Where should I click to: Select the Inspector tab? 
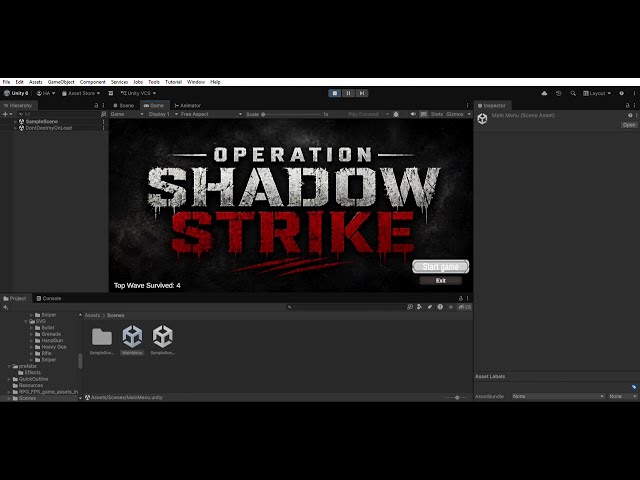[491, 105]
